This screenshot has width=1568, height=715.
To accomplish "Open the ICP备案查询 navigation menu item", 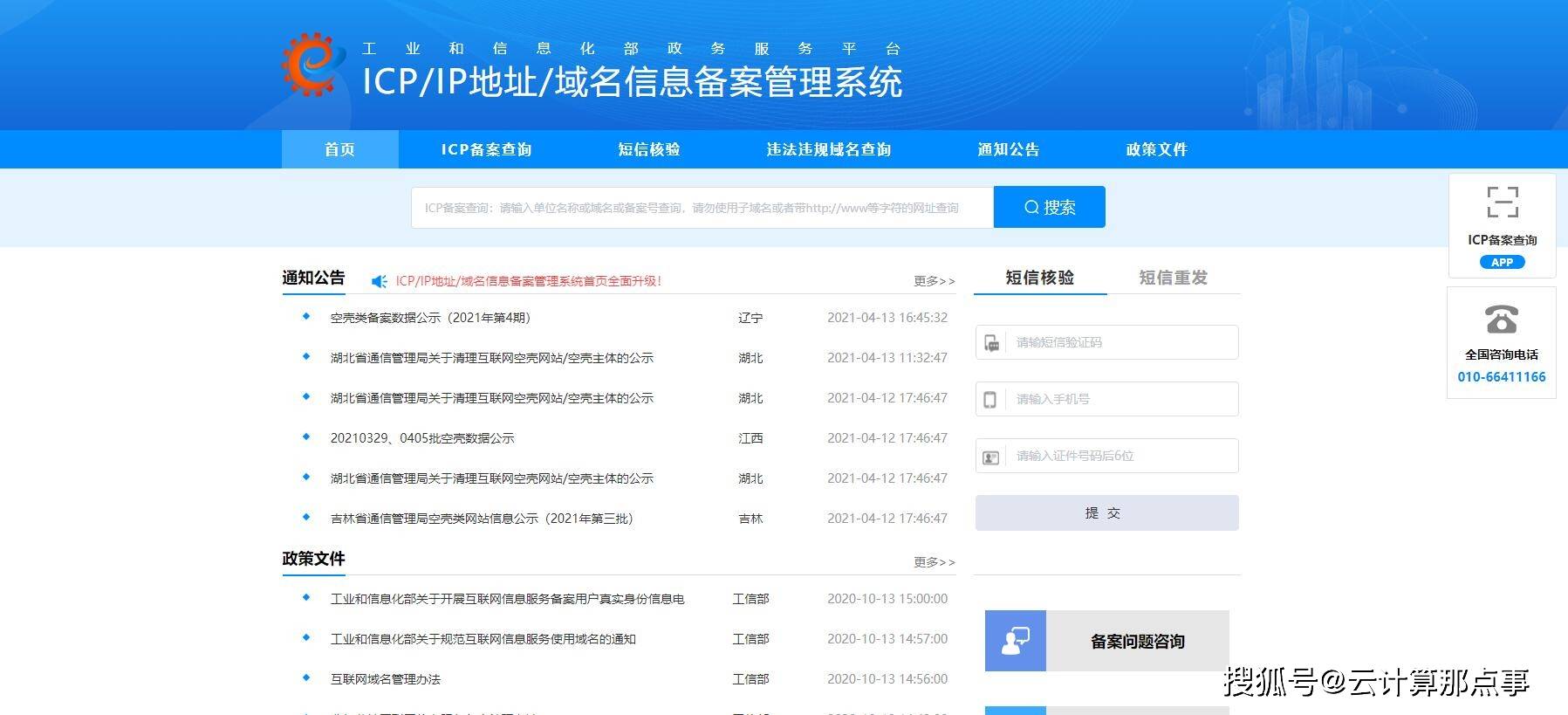I will click(486, 149).
